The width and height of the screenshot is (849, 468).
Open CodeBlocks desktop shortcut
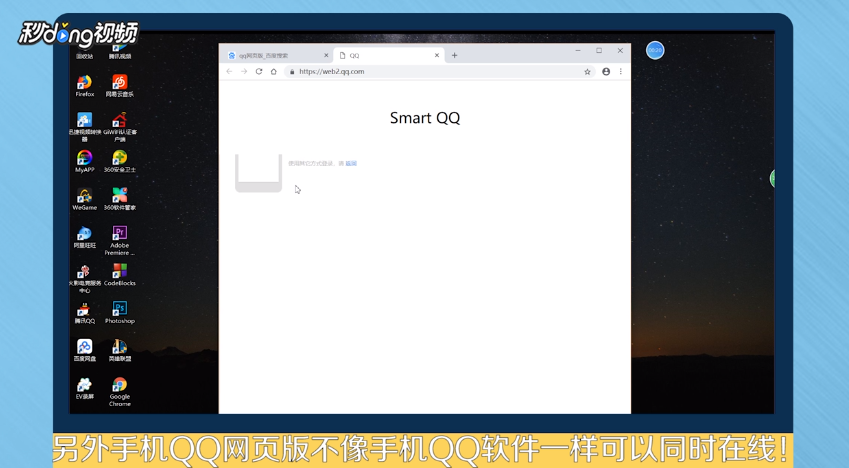(120, 275)
